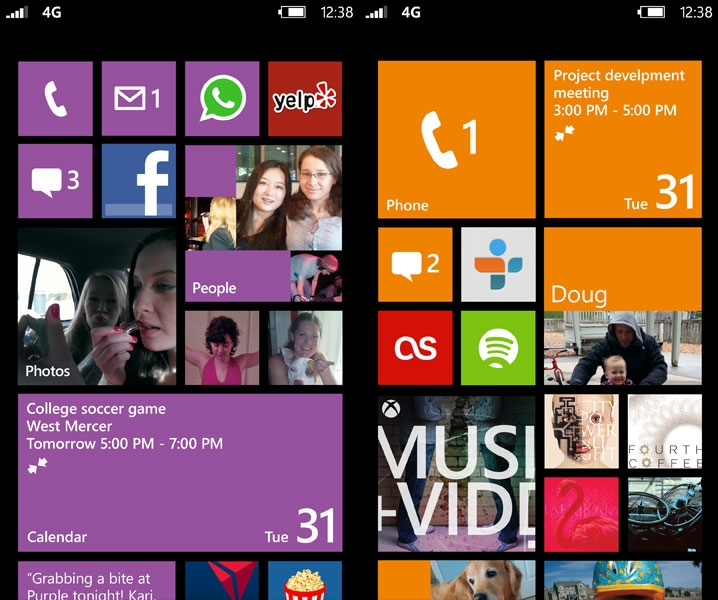Open the Fourth Coffee tile
The width and height of the screenshot is (718, 600).
coord(664,431)
